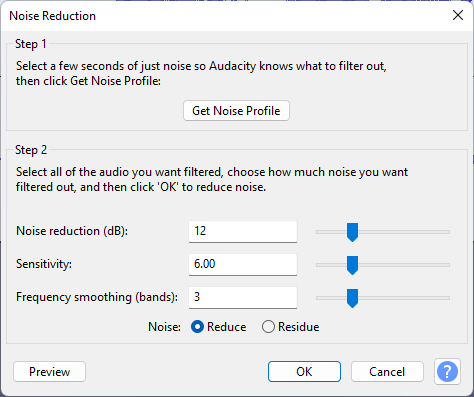Image resolution: width=474 pixels, height=397 pixels.
Task: Click the Noise reduction slider track's far right end
Action: coord(448,232)
